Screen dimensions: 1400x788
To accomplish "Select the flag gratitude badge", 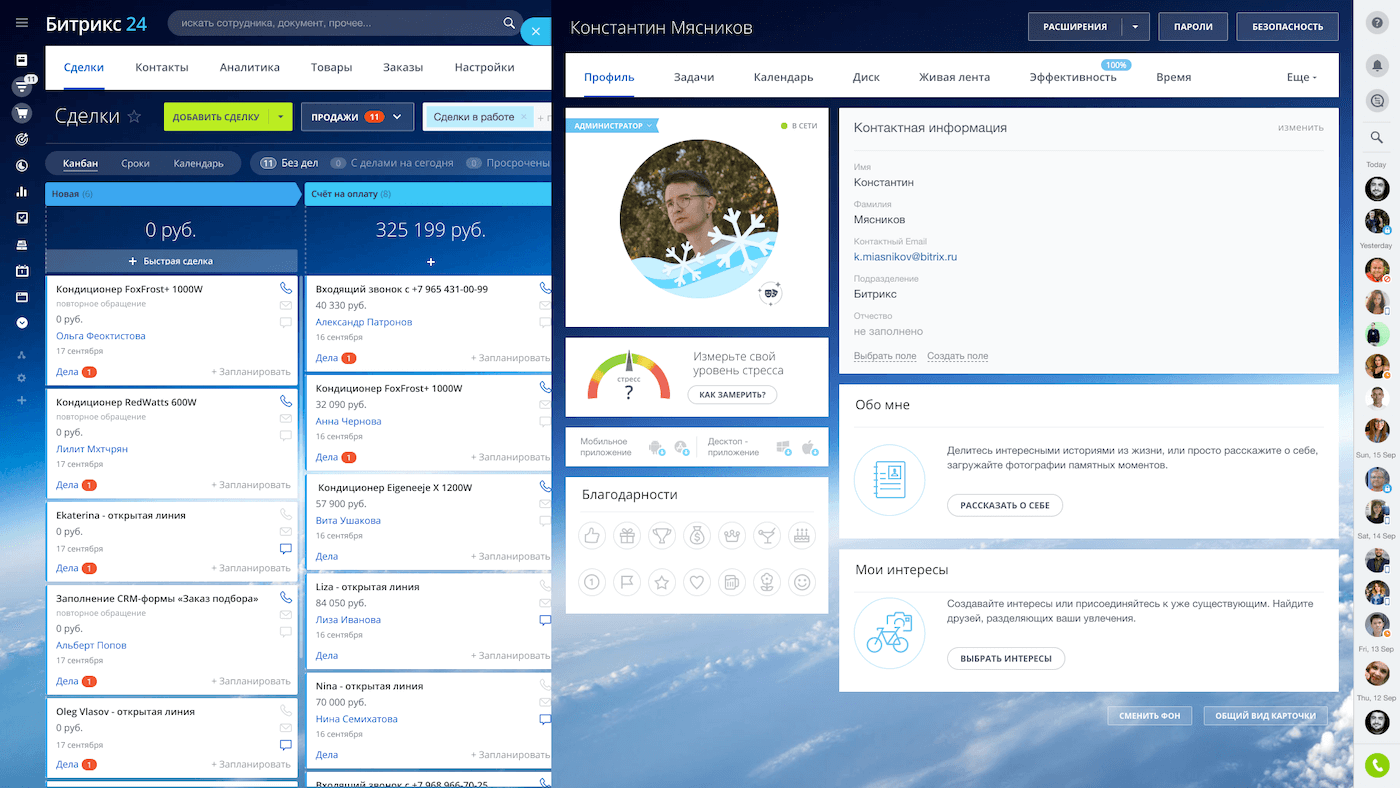I will click(x=627, y=581).
